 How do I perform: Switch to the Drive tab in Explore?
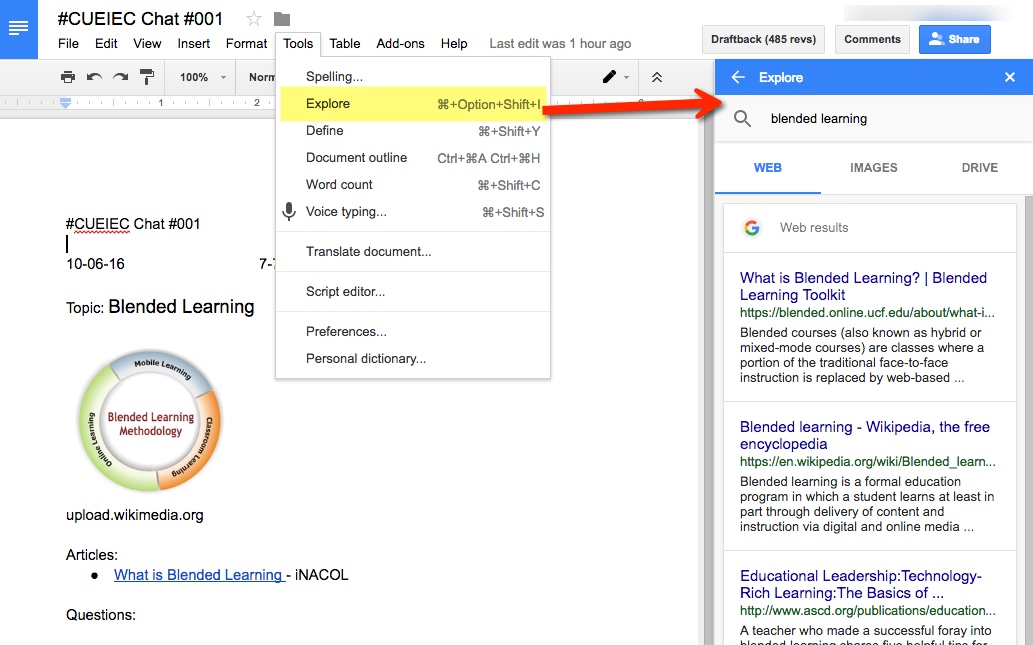[979, 168]
